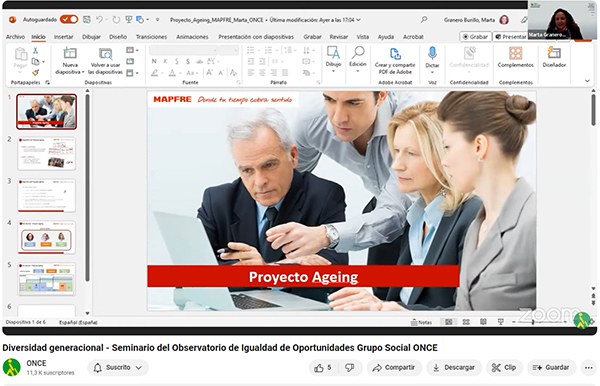Image resolution: width=600 pixels, height=386 pixels.
Task: Open the Diseñador pane icon
Action: 554,53
